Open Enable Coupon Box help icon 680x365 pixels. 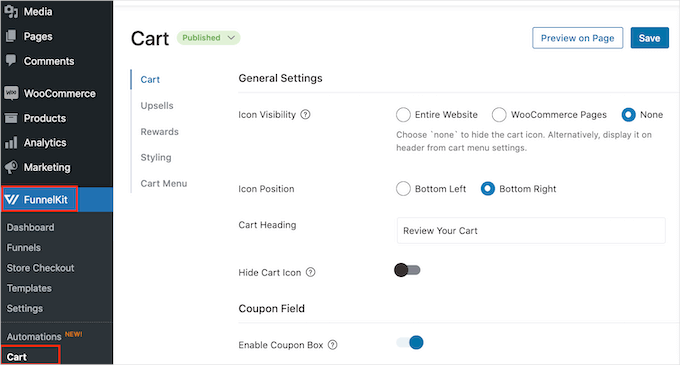pyautogui.click(x=333, y=345)
